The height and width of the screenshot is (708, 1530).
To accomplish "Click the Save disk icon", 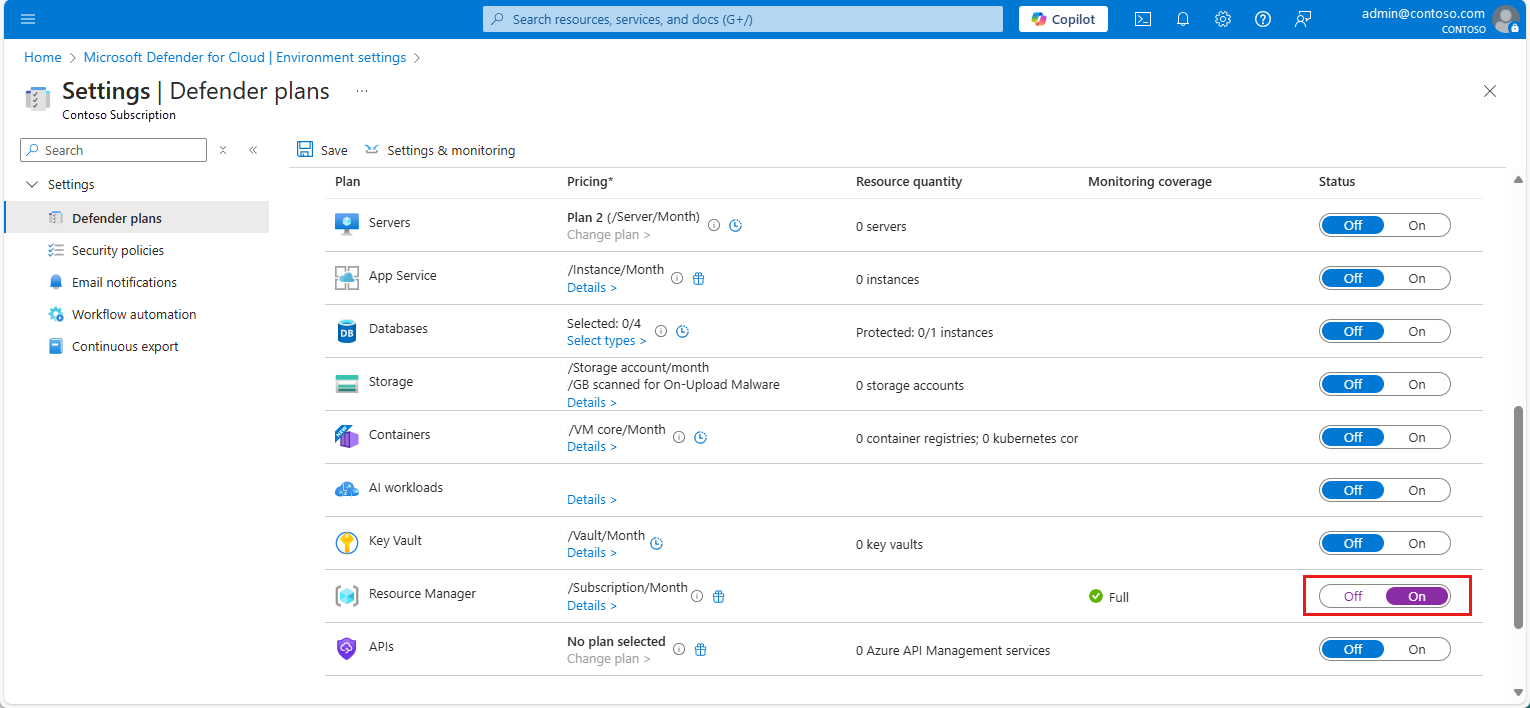I will 306,150.
